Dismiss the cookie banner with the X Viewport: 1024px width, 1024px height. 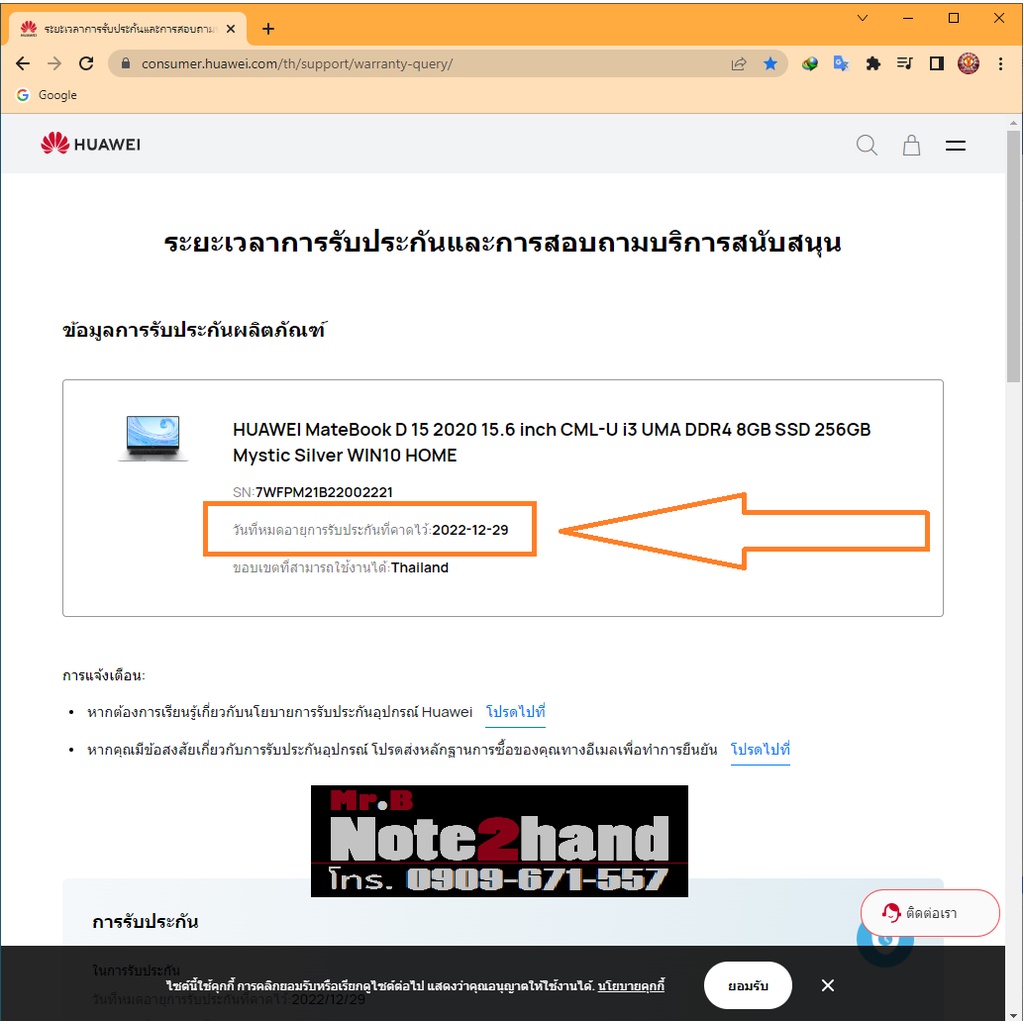[x=827, y=985]
